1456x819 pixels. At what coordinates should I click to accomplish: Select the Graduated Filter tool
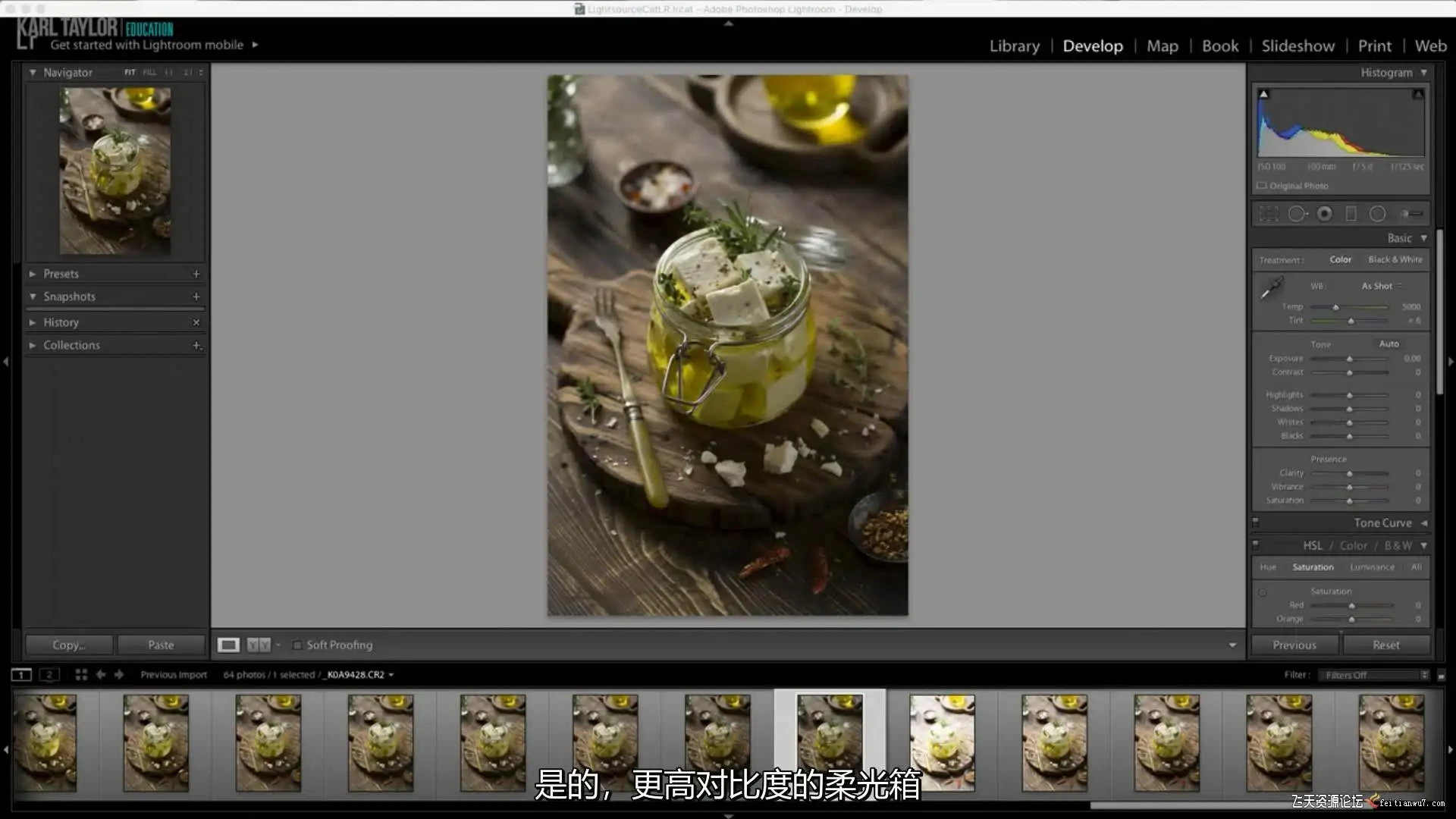point(1351,214)
